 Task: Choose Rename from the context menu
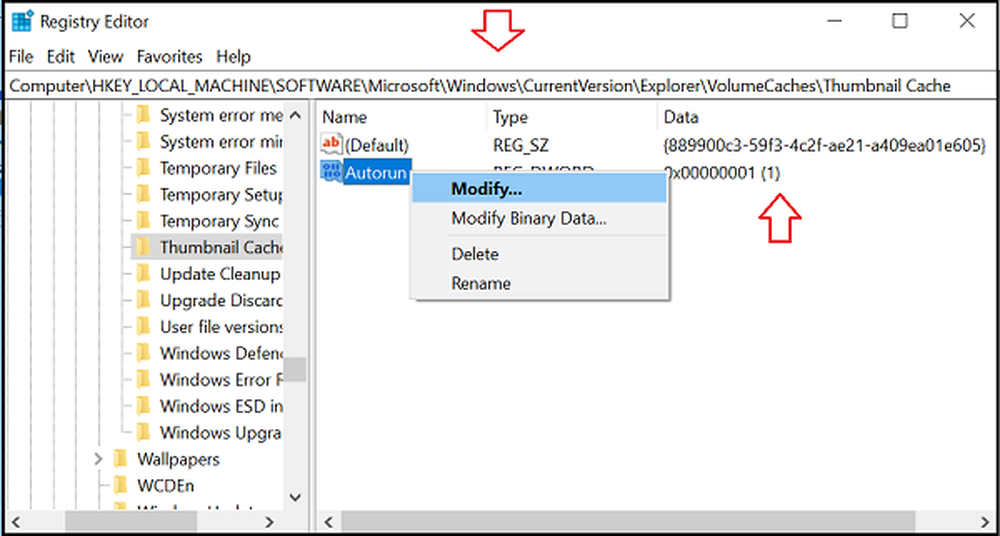[x=539, y=283]
